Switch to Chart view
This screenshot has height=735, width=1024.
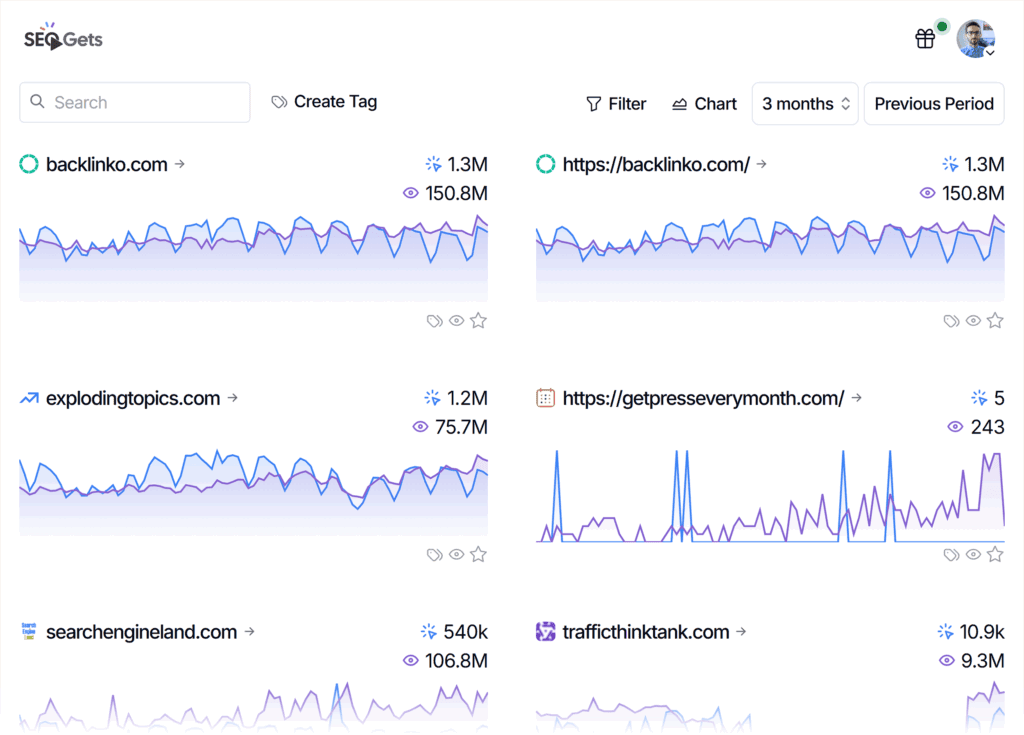coord(704,104)
